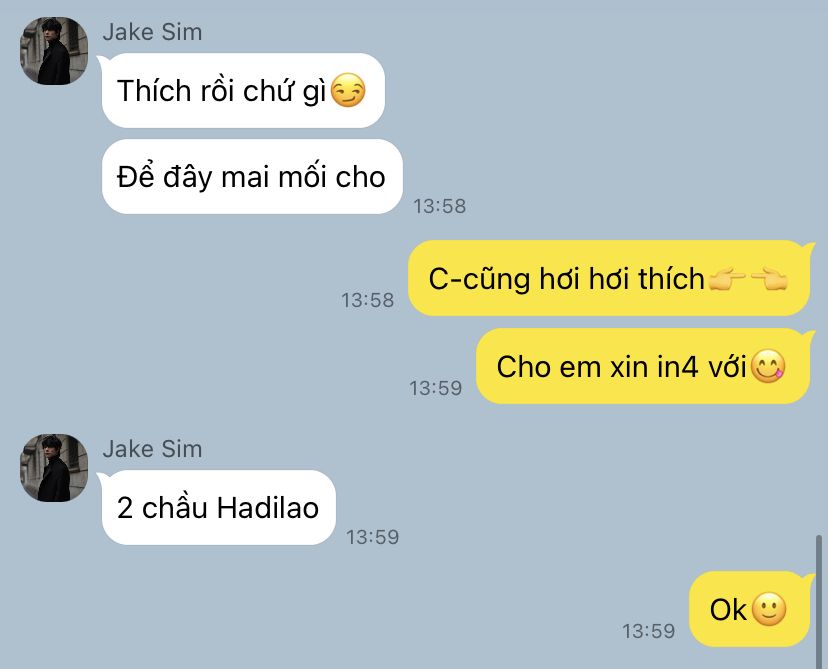The width and height of the screenshot is (828, 669).
Task: Tap the smiley emoji next to Ok
Action: (x=769, y=609)
